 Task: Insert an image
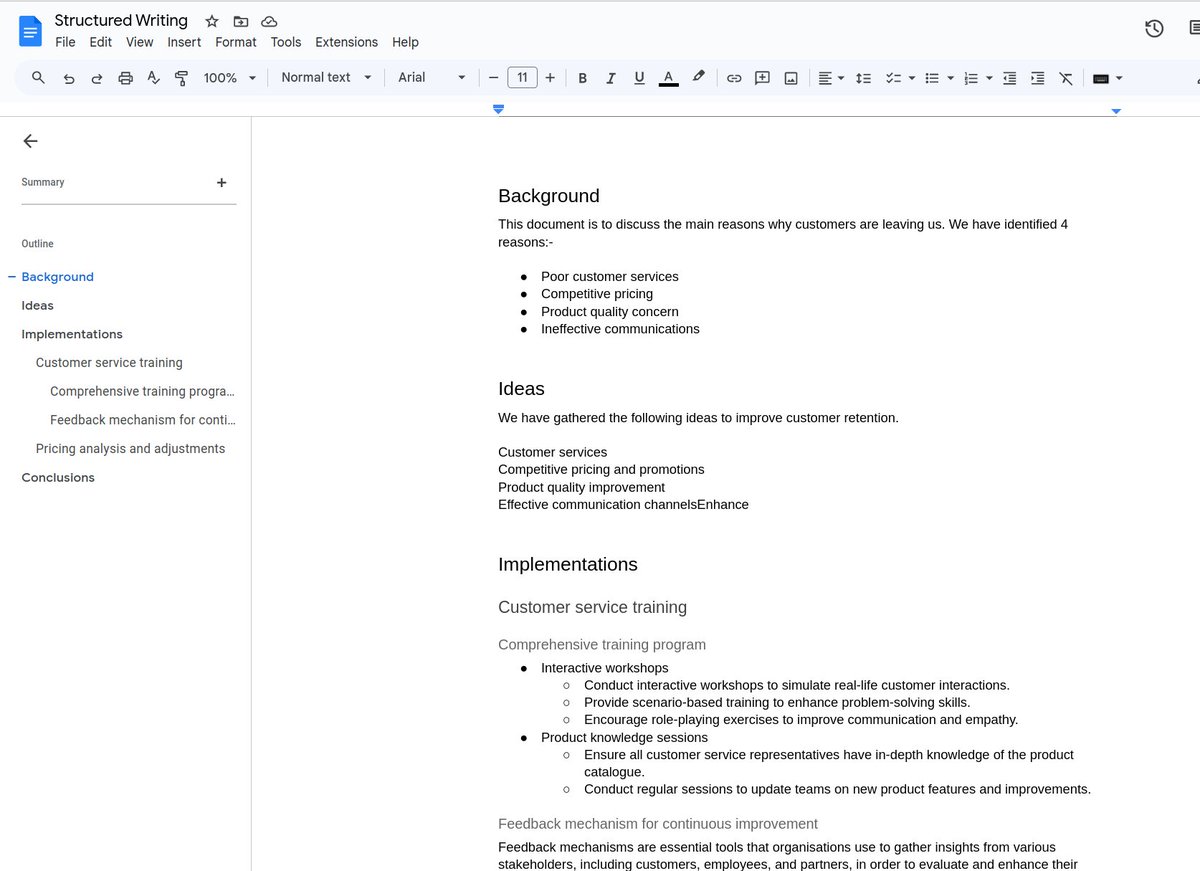click(x=791, y=78)
